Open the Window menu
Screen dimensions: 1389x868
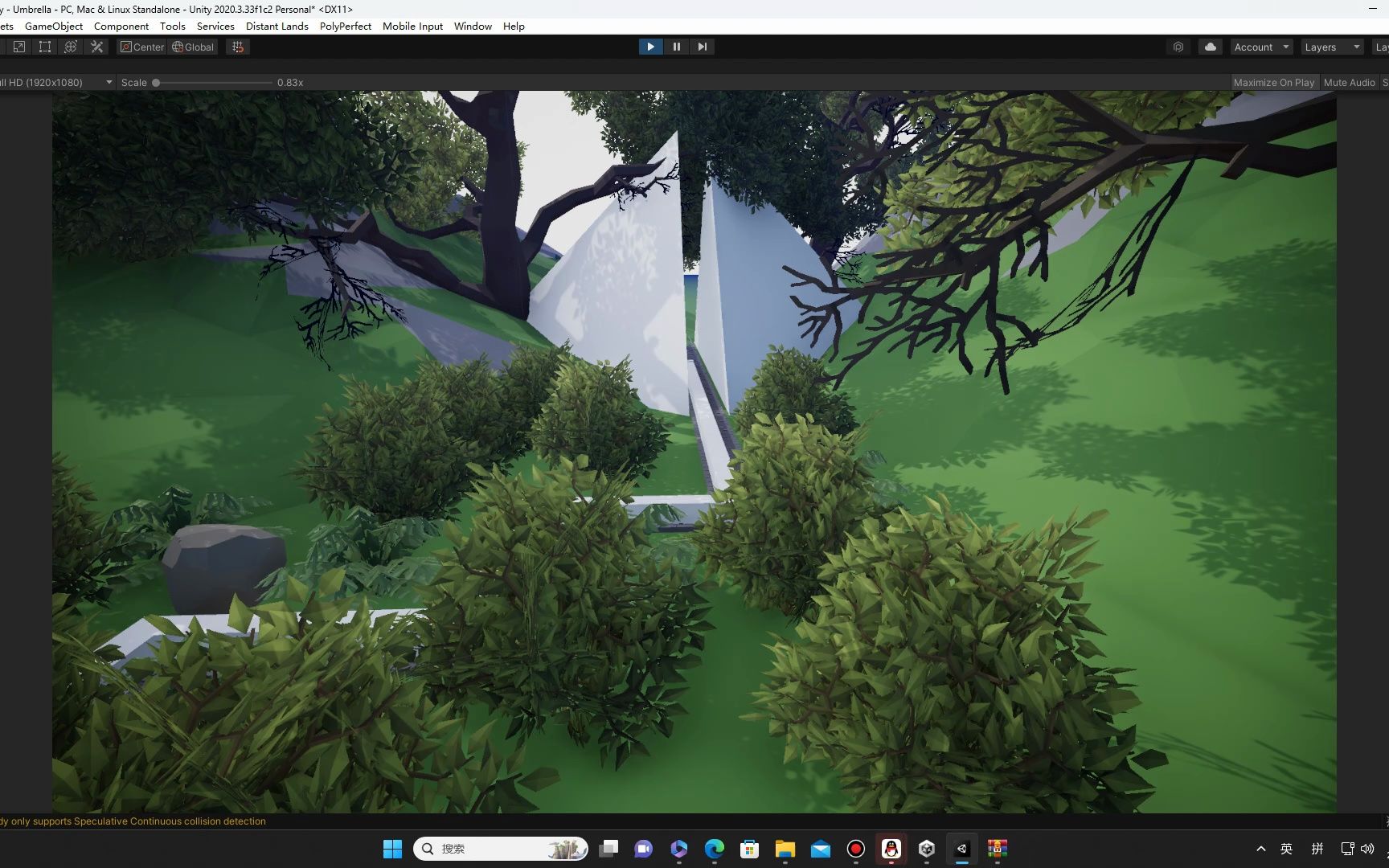473,26
